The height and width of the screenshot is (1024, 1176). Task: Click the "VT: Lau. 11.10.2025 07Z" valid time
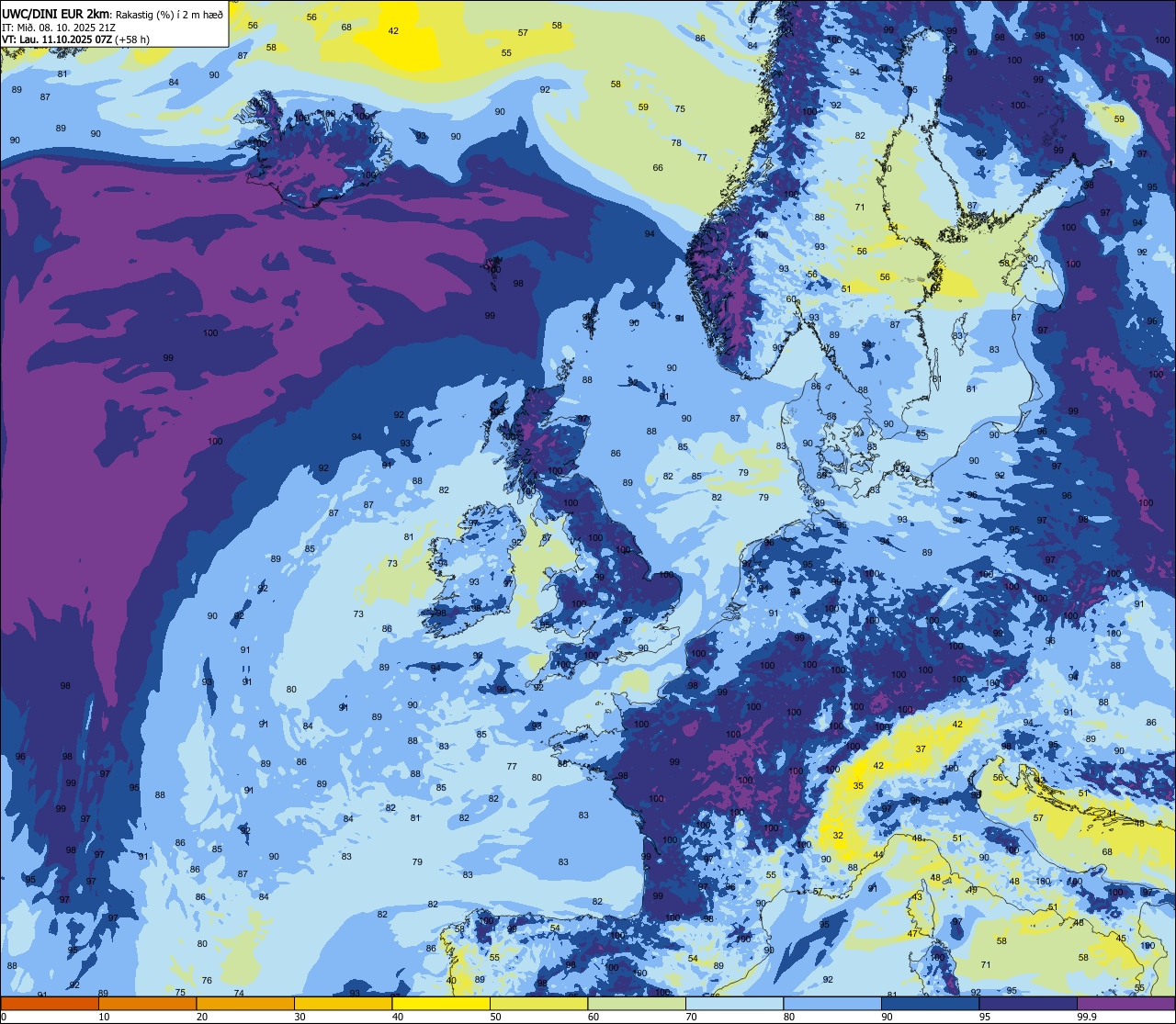click(57, 39)
